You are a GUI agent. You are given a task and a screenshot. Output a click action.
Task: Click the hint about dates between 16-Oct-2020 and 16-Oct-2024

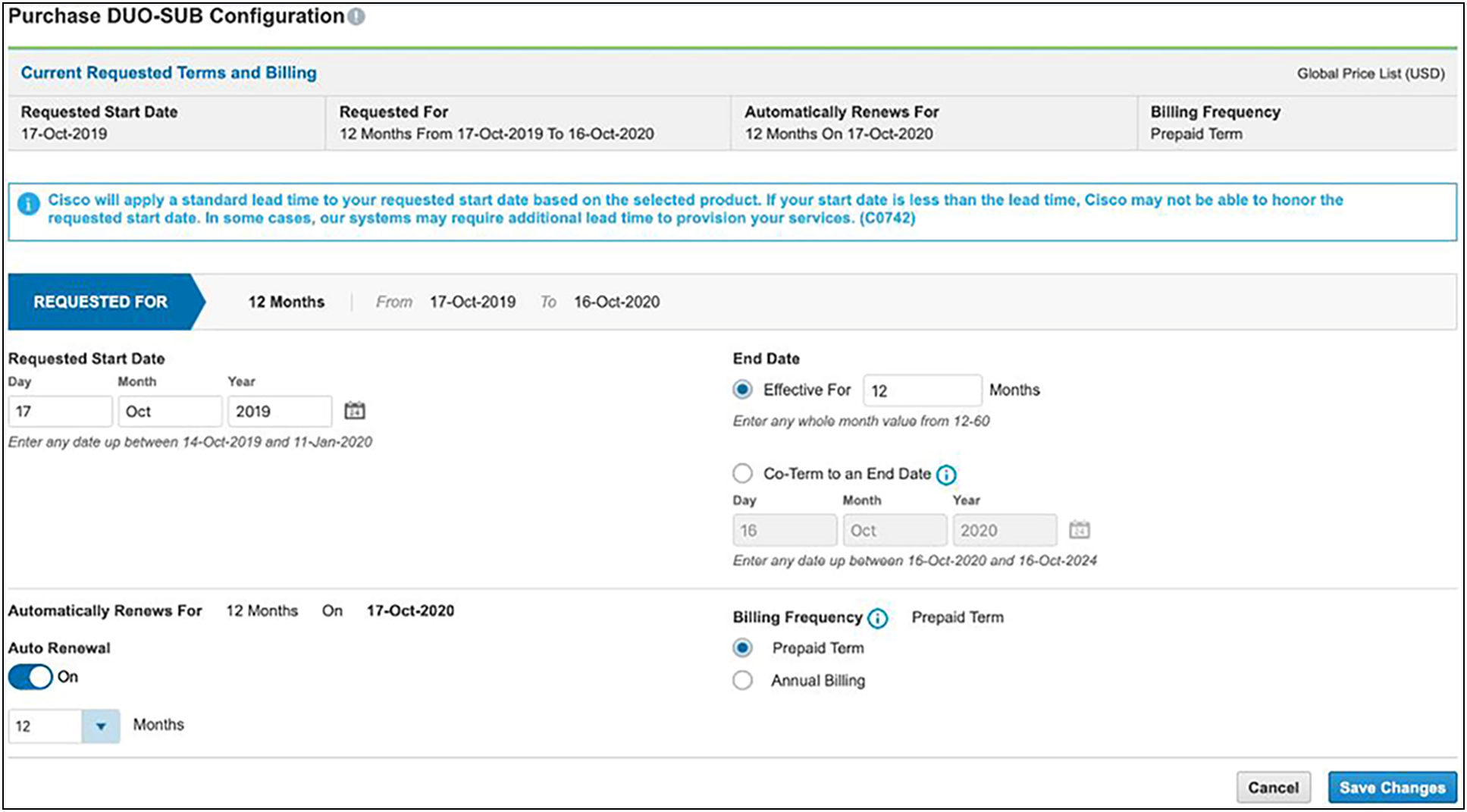coord(915,561)
